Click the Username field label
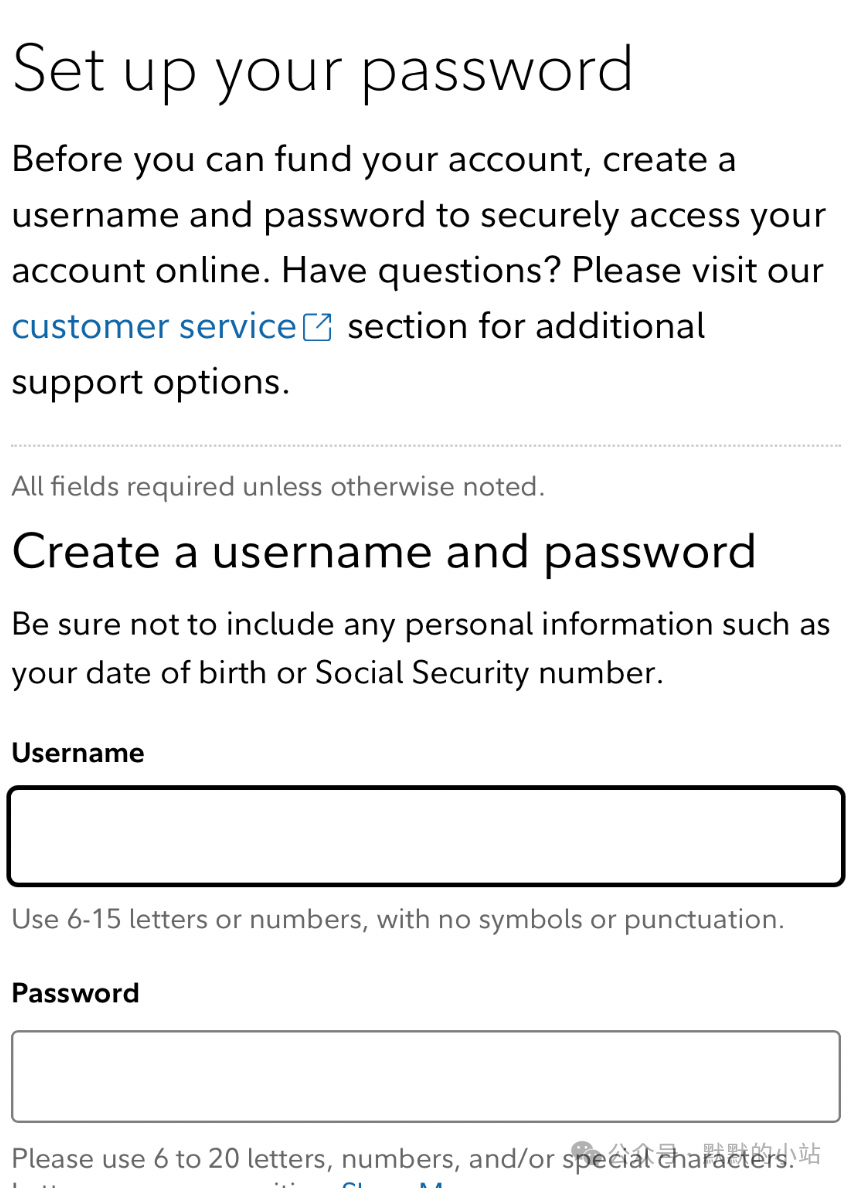The width and height of the screenshot is (848, 1188). [77, 753]
